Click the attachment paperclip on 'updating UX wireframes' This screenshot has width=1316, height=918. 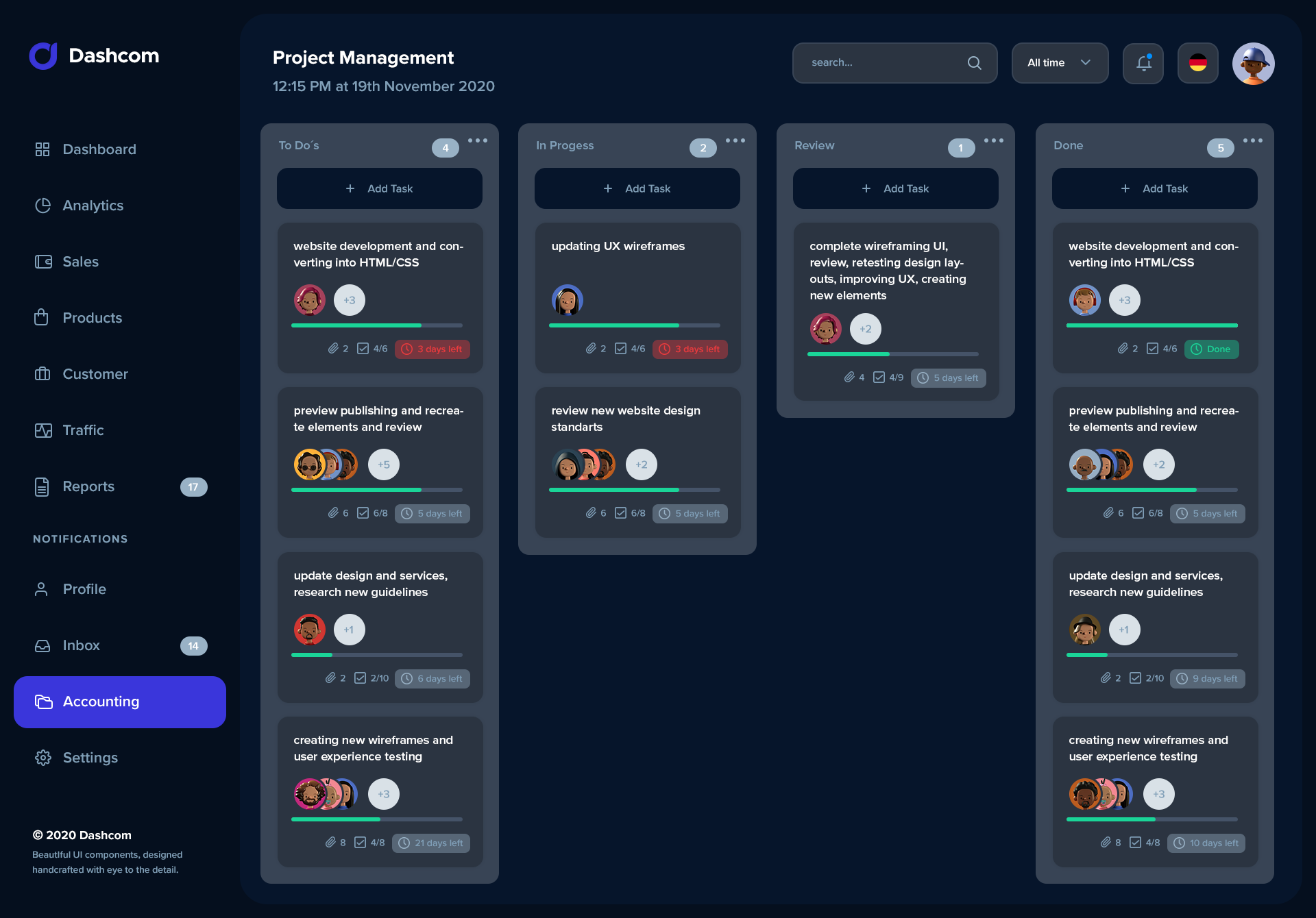592,348
